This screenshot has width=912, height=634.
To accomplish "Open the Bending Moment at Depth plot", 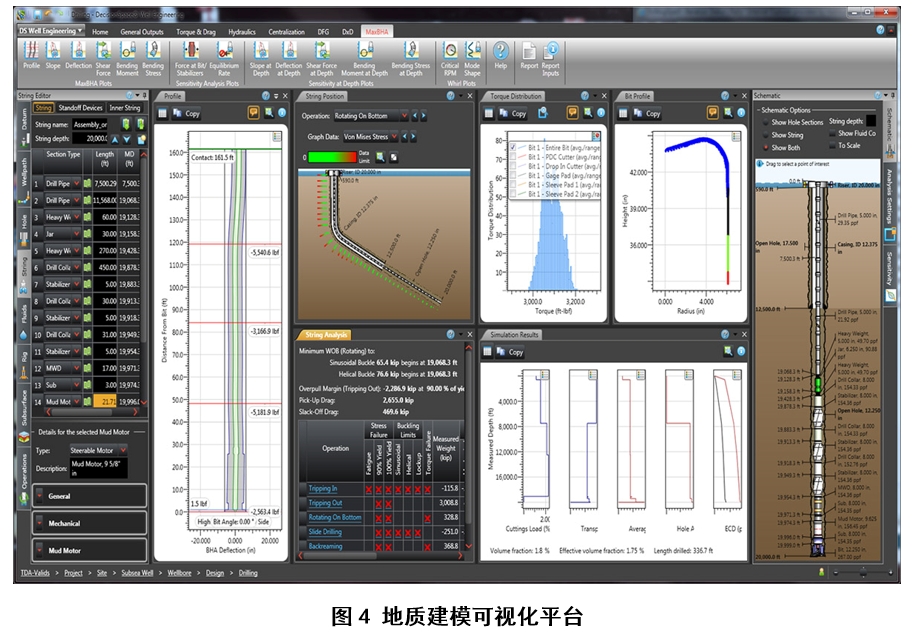I will tap(365, 59).
